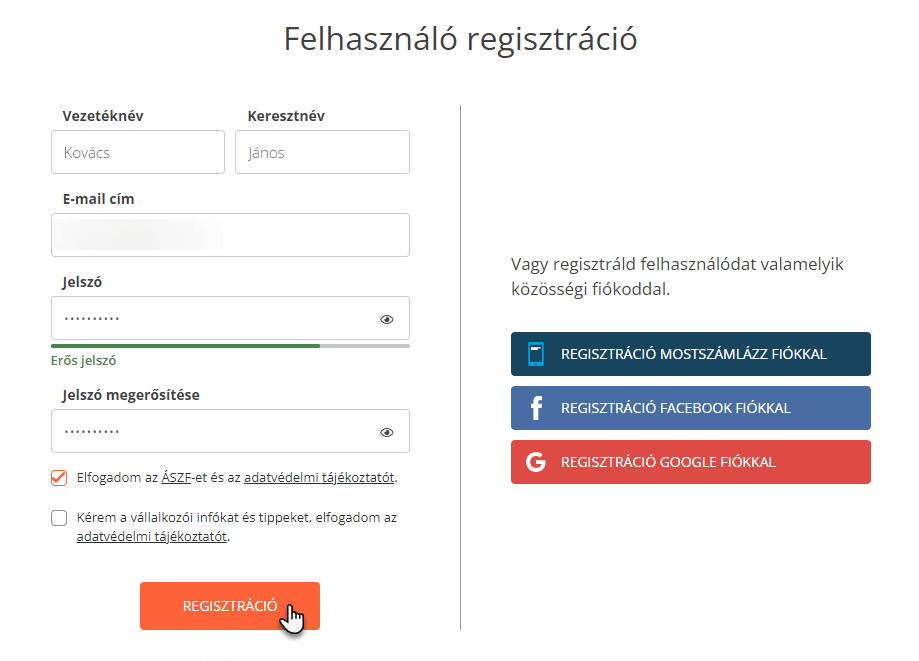Viewport: 919px width, 661px height.
Task: Focus the Vezetéknév input field
Action: point(138,152)
